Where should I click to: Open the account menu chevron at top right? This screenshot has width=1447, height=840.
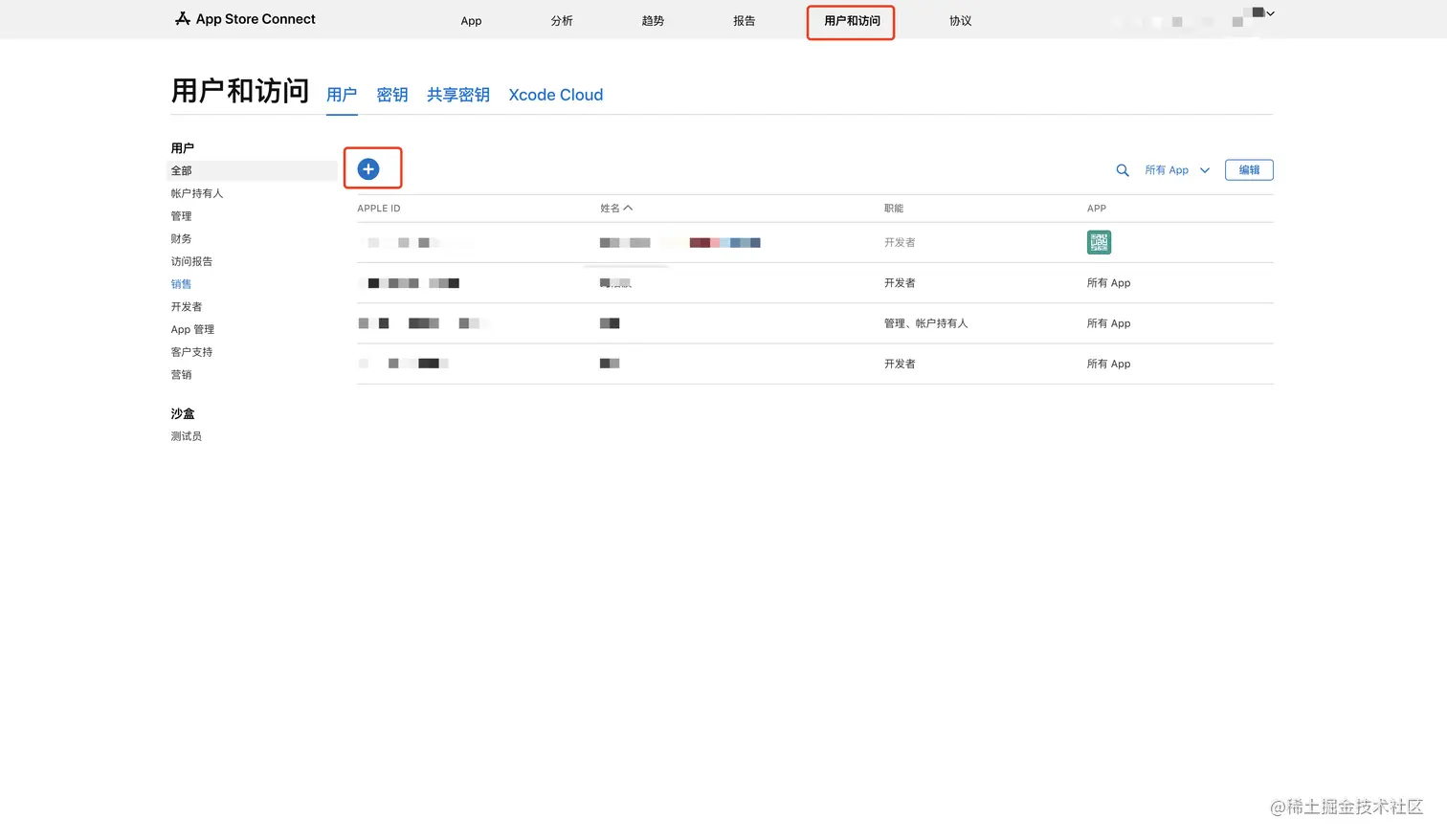click(x=1270, y=13)
